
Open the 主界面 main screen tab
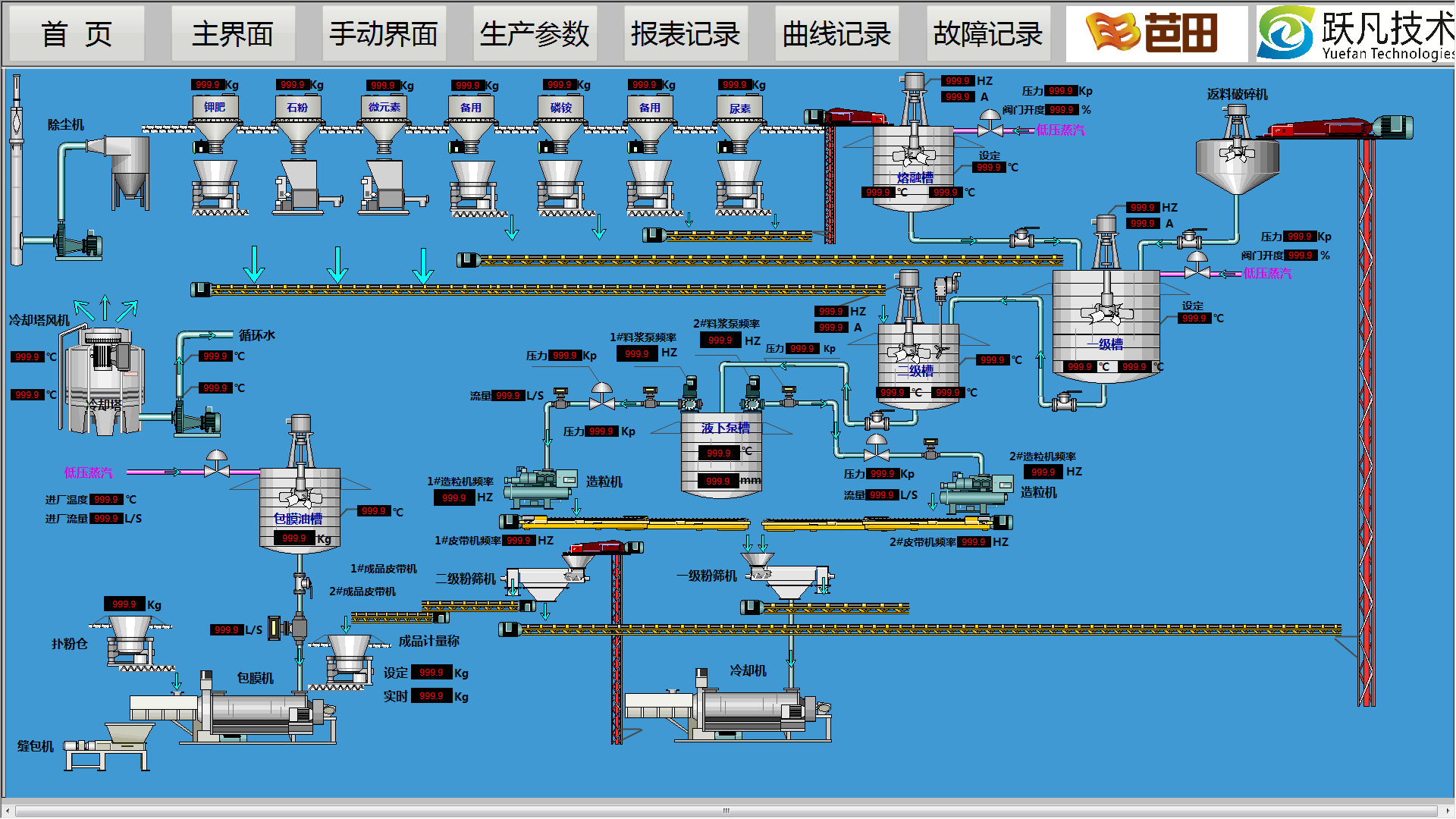[x=233, y=34]
